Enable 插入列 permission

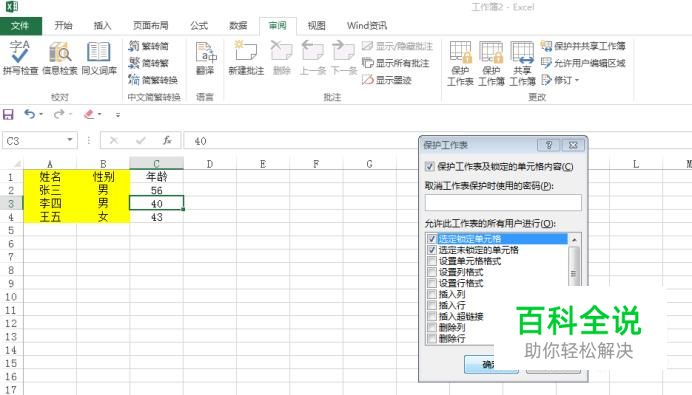pyautogui.click(x=432, y=294)
